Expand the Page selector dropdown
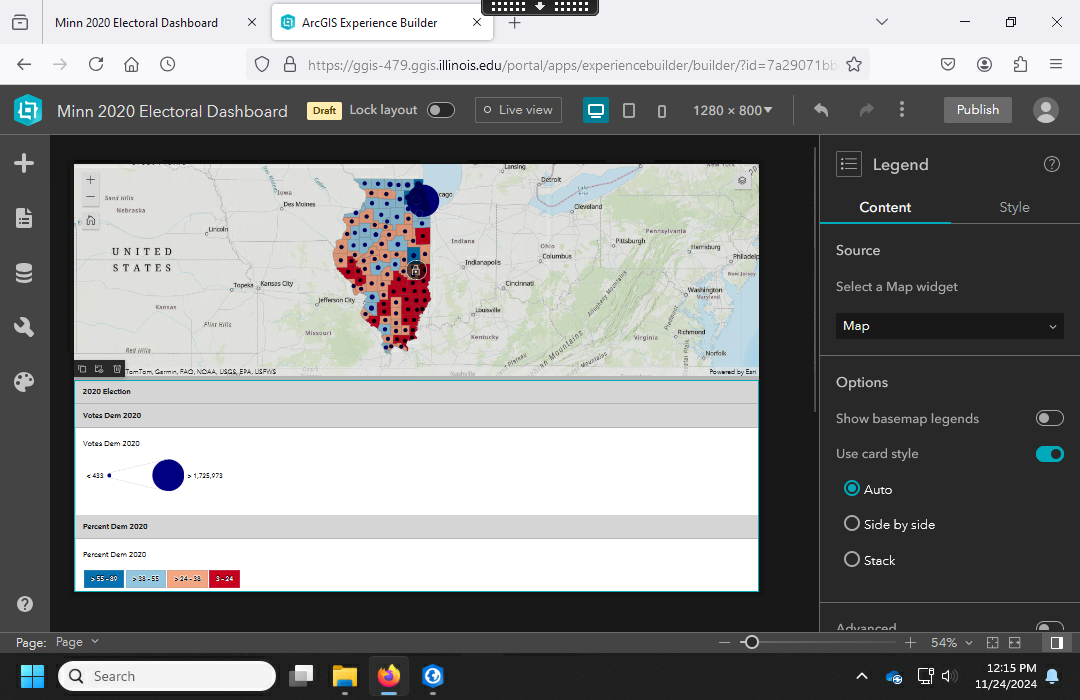Screen dimensions: 1080x700 pyautogui.click(x=77, y=642)
